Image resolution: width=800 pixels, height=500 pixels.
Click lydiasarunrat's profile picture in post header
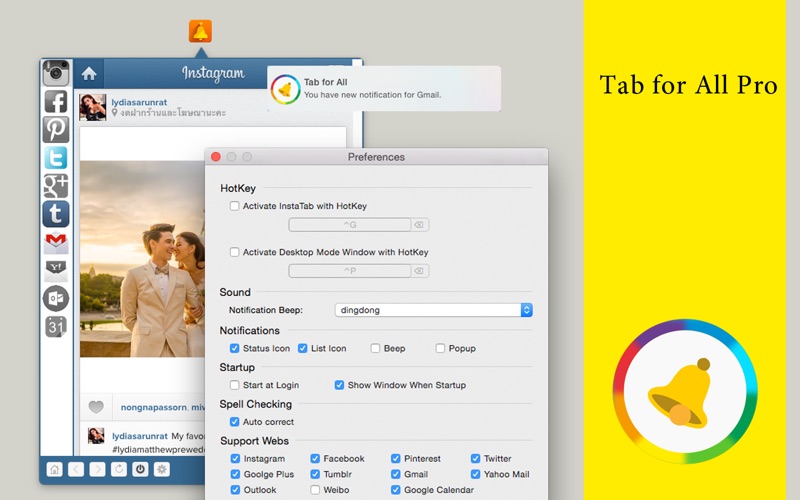pos(93,107)
